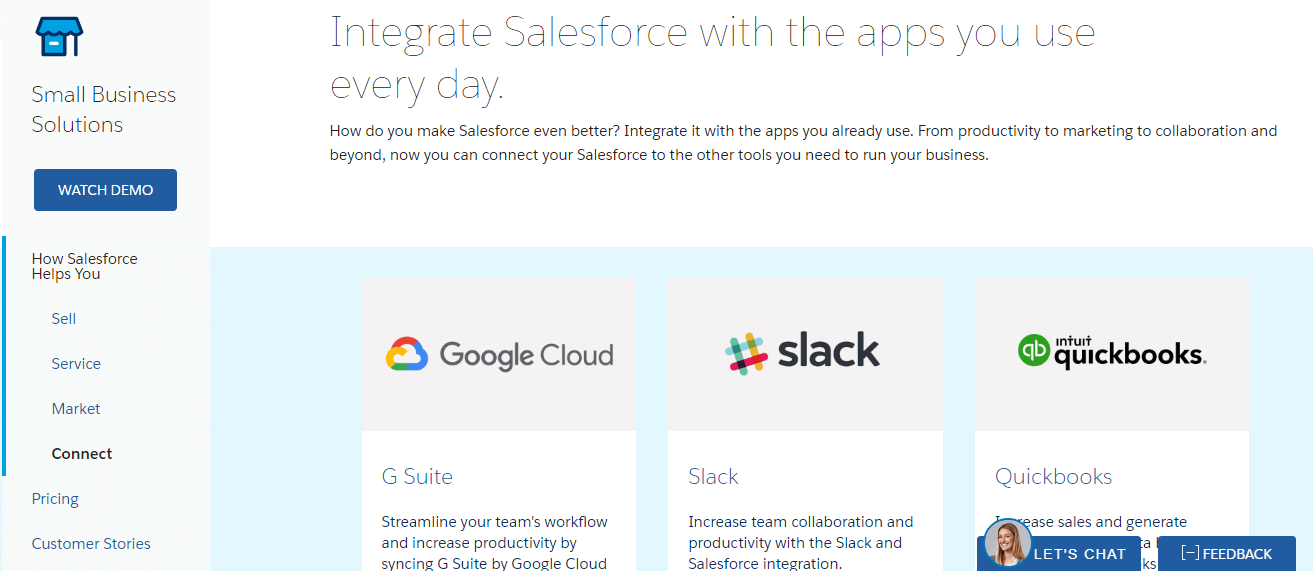Go to Market in the sidebar
Image resolution: width=1313 pixels, height=571 pixels.
[x=76, y=409]
